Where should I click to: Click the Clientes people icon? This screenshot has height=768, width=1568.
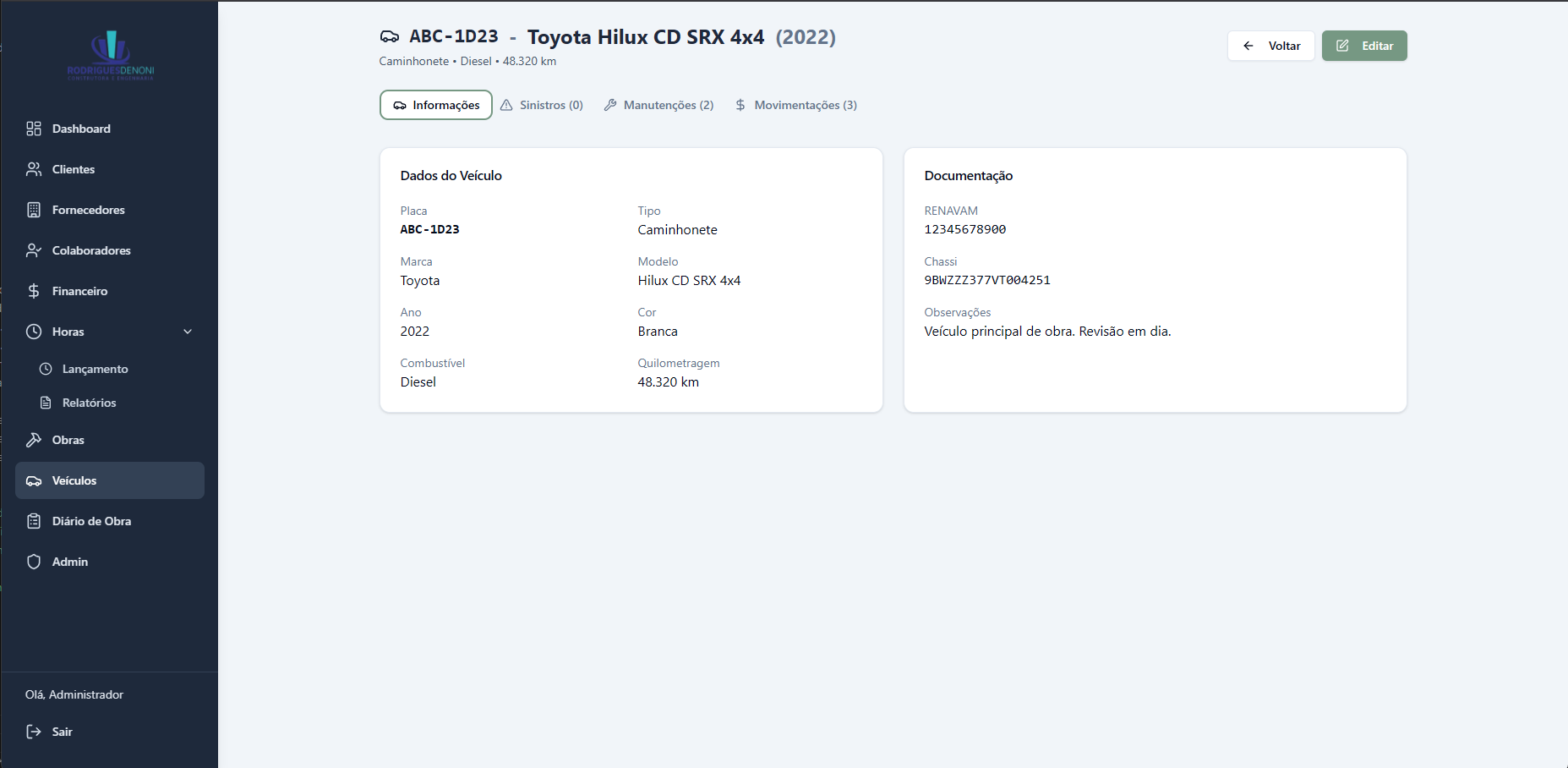(34, 169)
